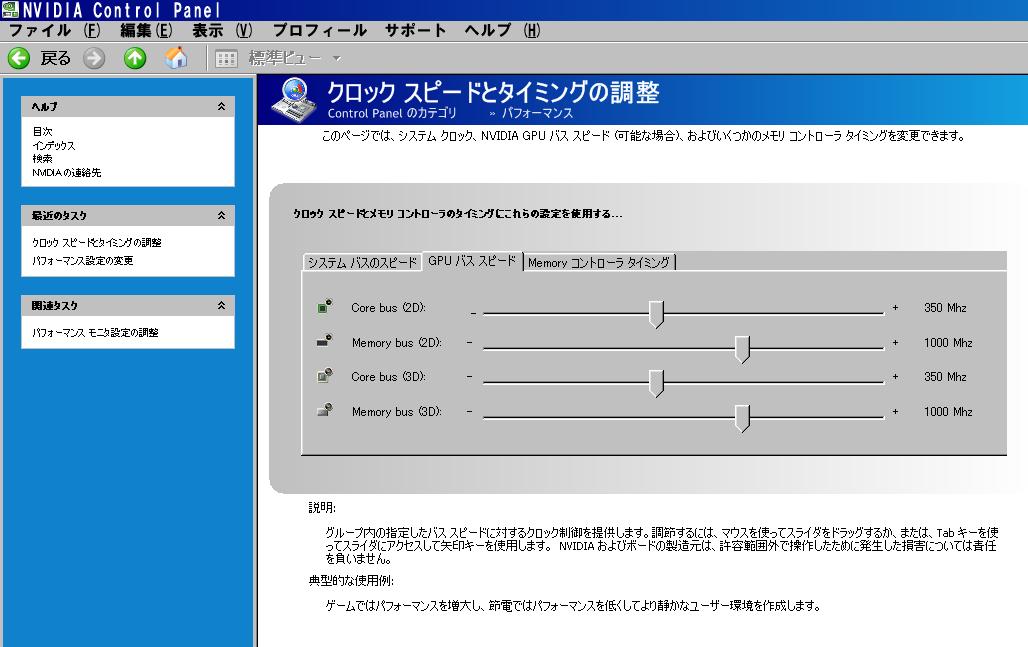Collapse the 最近のタスク panel

tap(222, 215)
